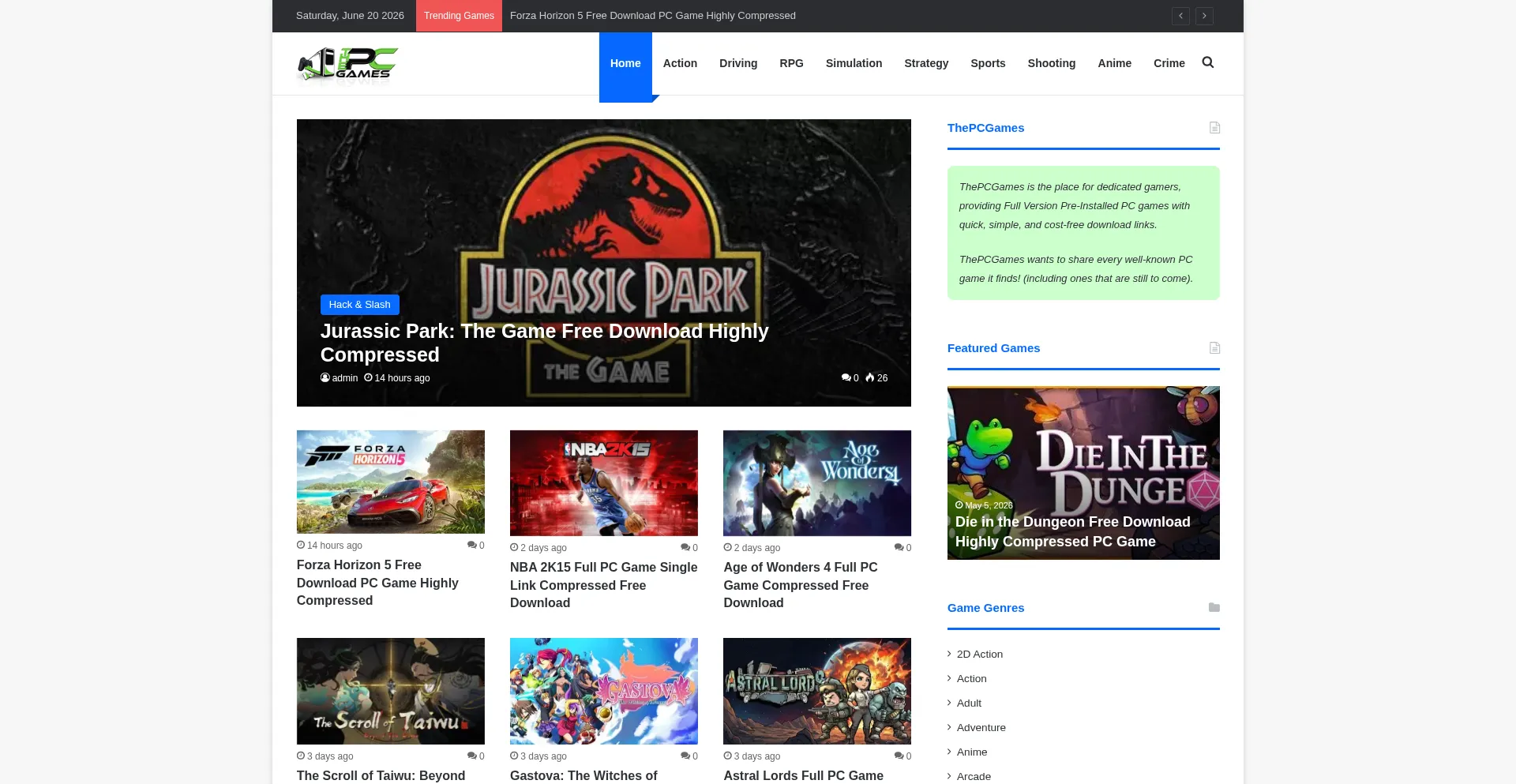Screen dimensions: 1516x784
Task: Select the Home menu tab
Action: click(x=625, y=63)
